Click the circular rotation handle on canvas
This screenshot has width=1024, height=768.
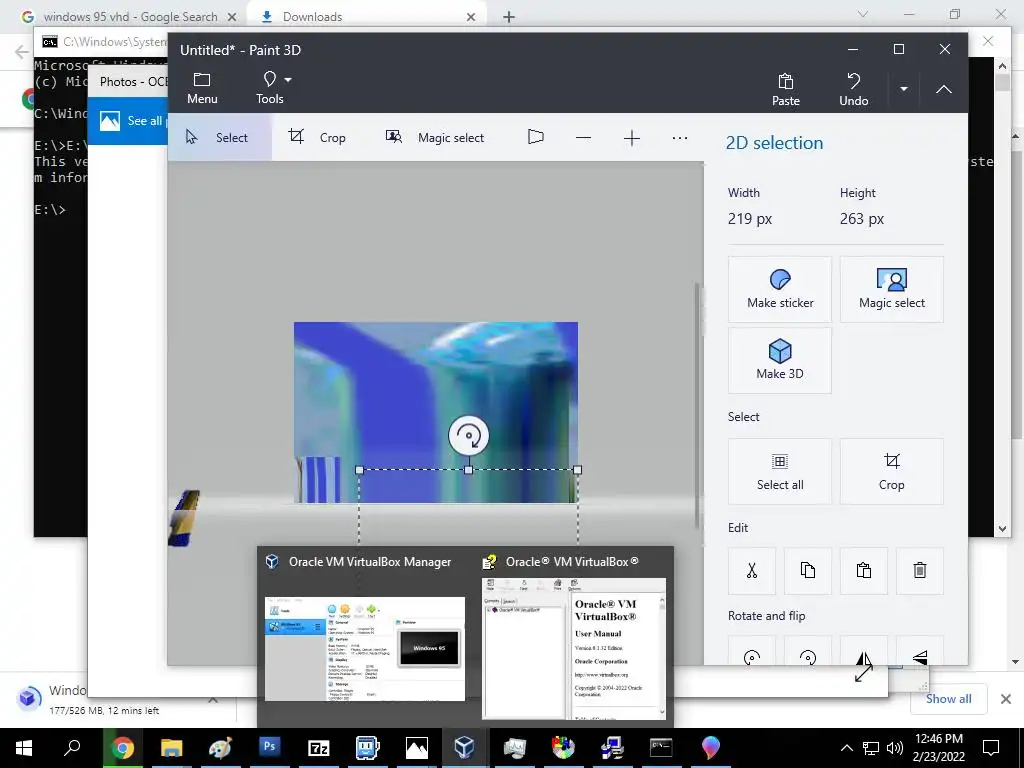pos(468,436)
